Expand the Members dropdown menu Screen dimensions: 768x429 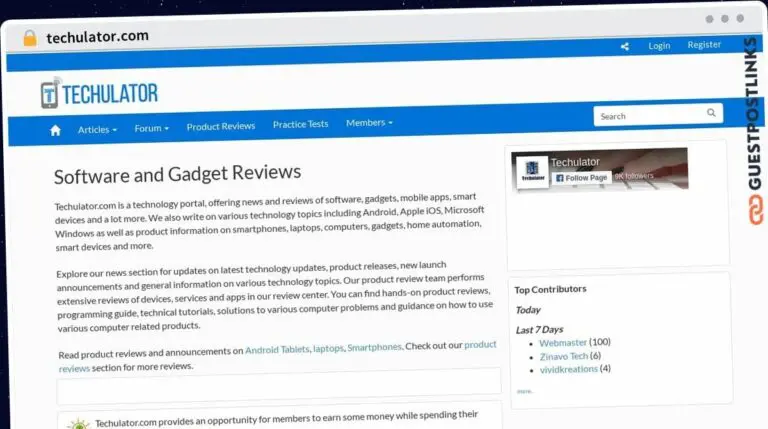coord(369,122)
